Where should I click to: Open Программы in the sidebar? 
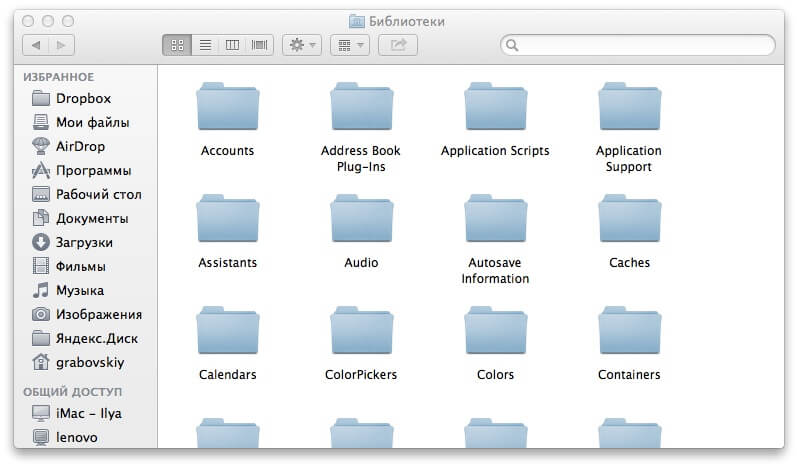(81, 170)
